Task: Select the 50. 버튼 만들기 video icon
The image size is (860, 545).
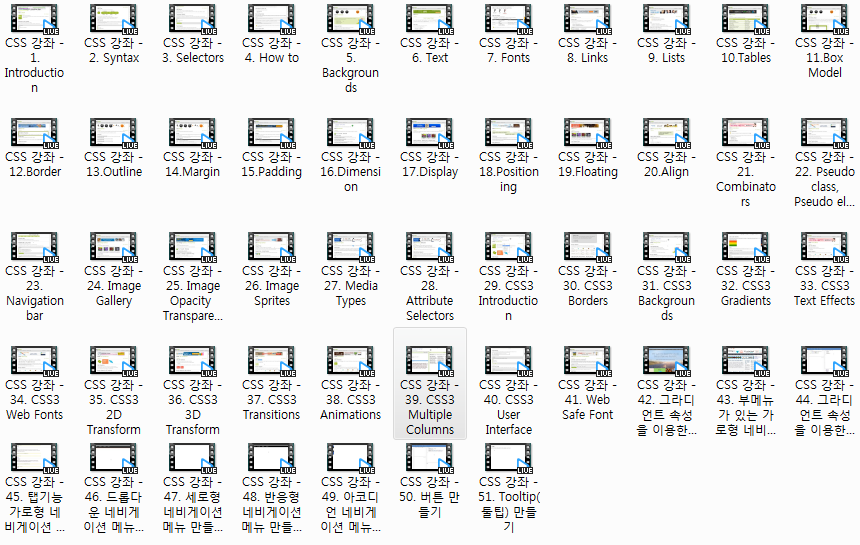Action: coord(429,458)
